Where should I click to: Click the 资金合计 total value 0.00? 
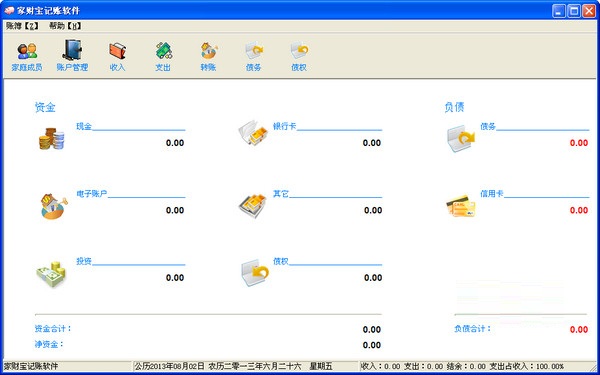[x=372, y=329]
